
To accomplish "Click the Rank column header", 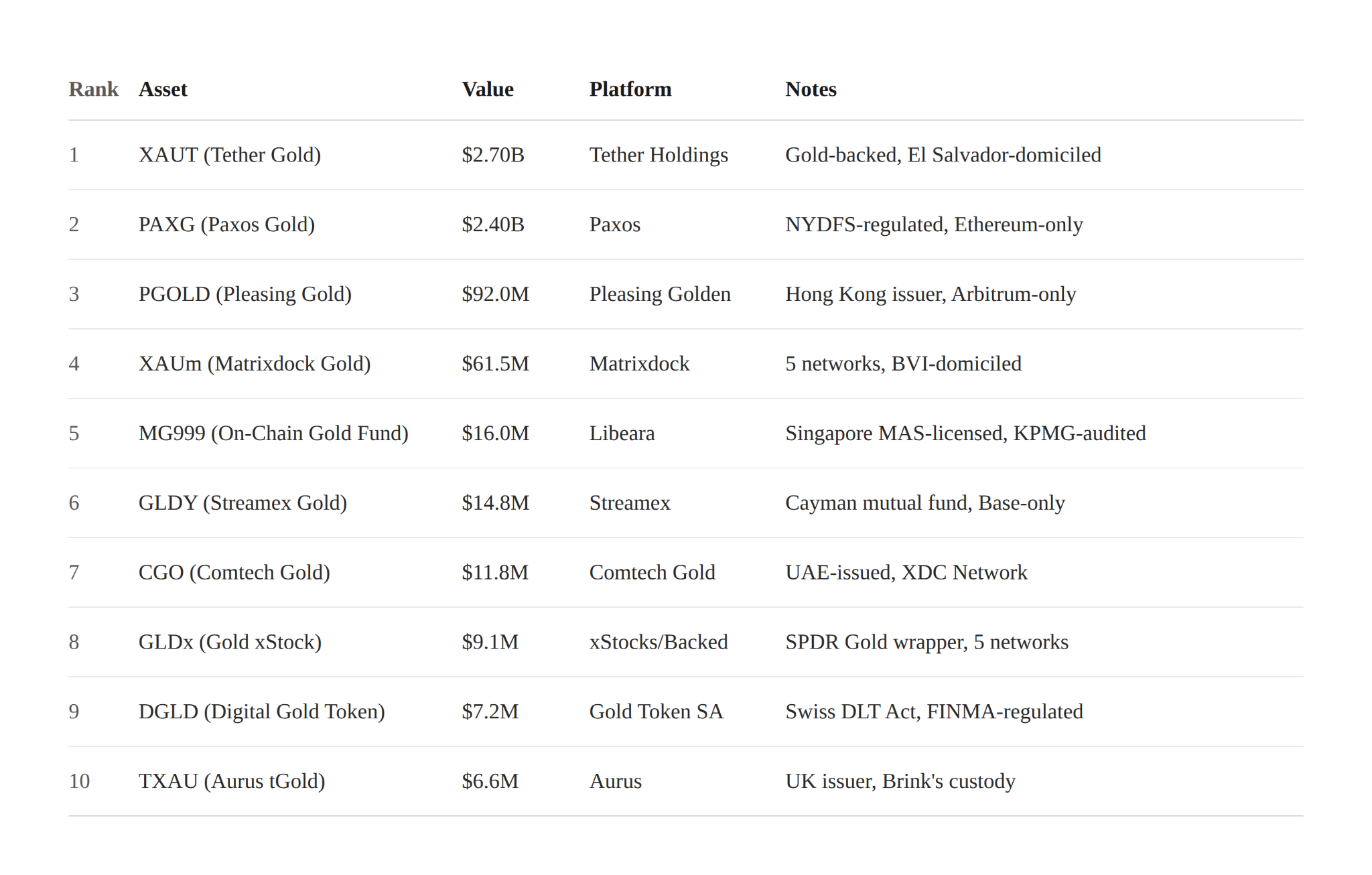I will (x=93, y=89).
